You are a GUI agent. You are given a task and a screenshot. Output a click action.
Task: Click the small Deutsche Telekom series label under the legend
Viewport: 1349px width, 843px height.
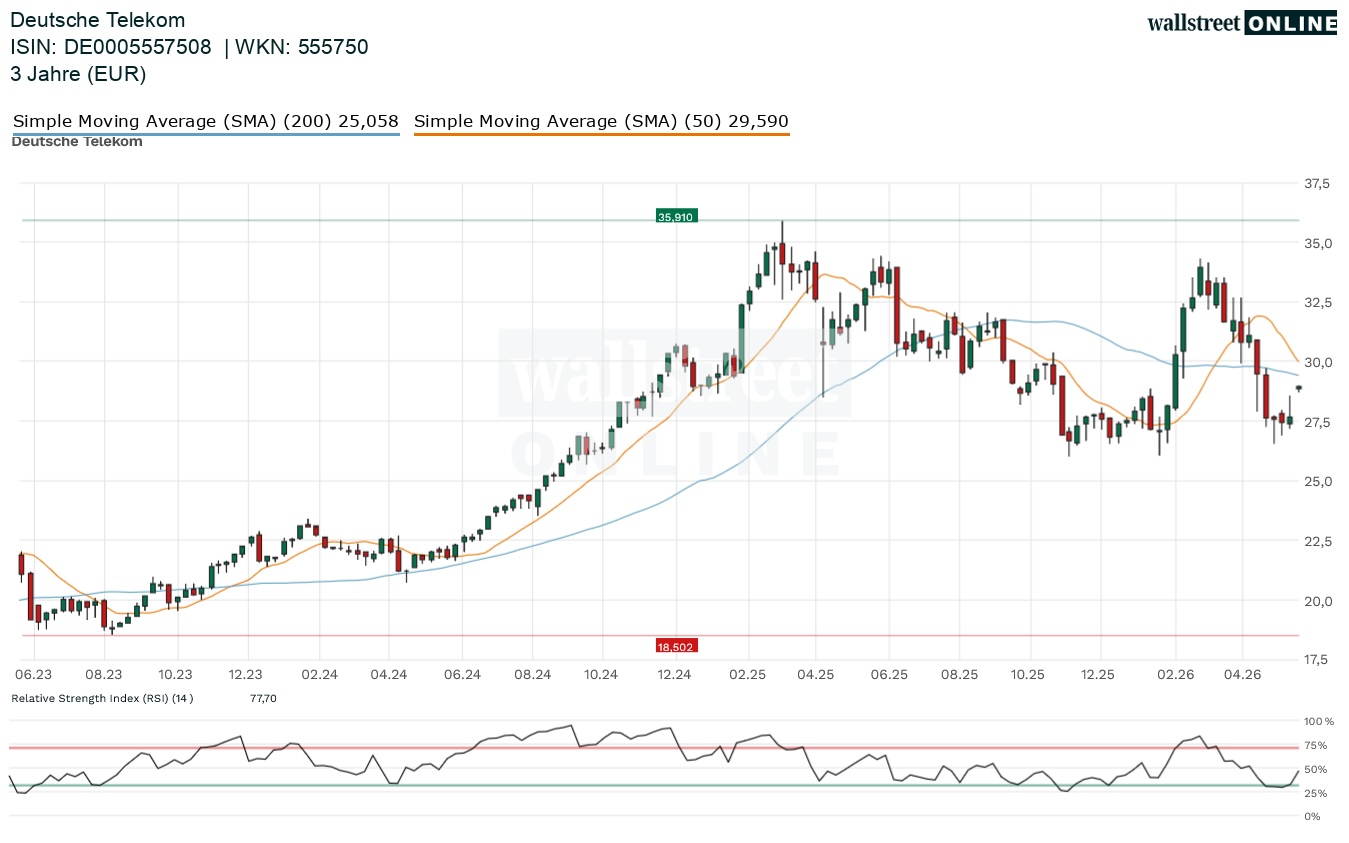[x=77, y=141]
